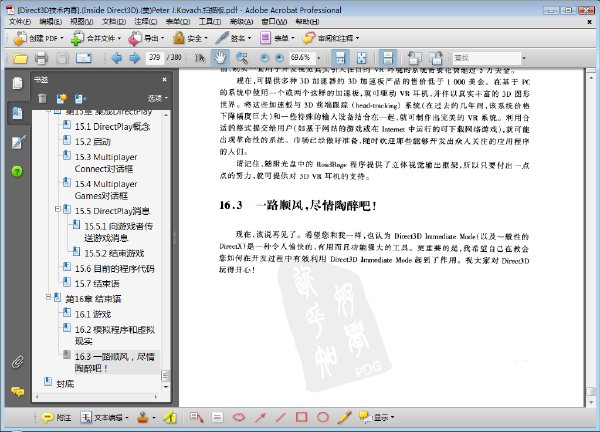Open the Text Edits (文本编辑) tool
The width and height of the screenshot is (600, 432).
[104, 417]
